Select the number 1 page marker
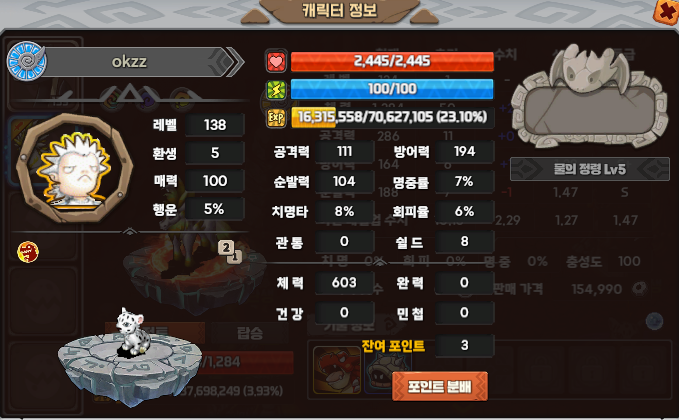The height and width of the screenshot is (420, 679). click(235, 256)
